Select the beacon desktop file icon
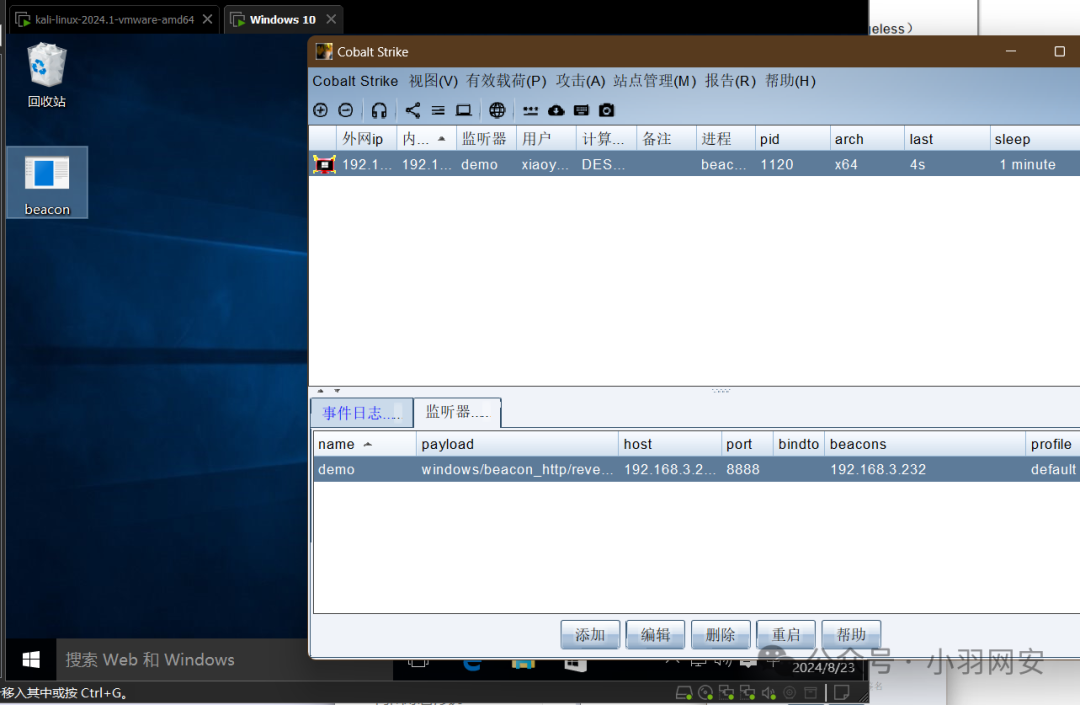 (47, 182)
